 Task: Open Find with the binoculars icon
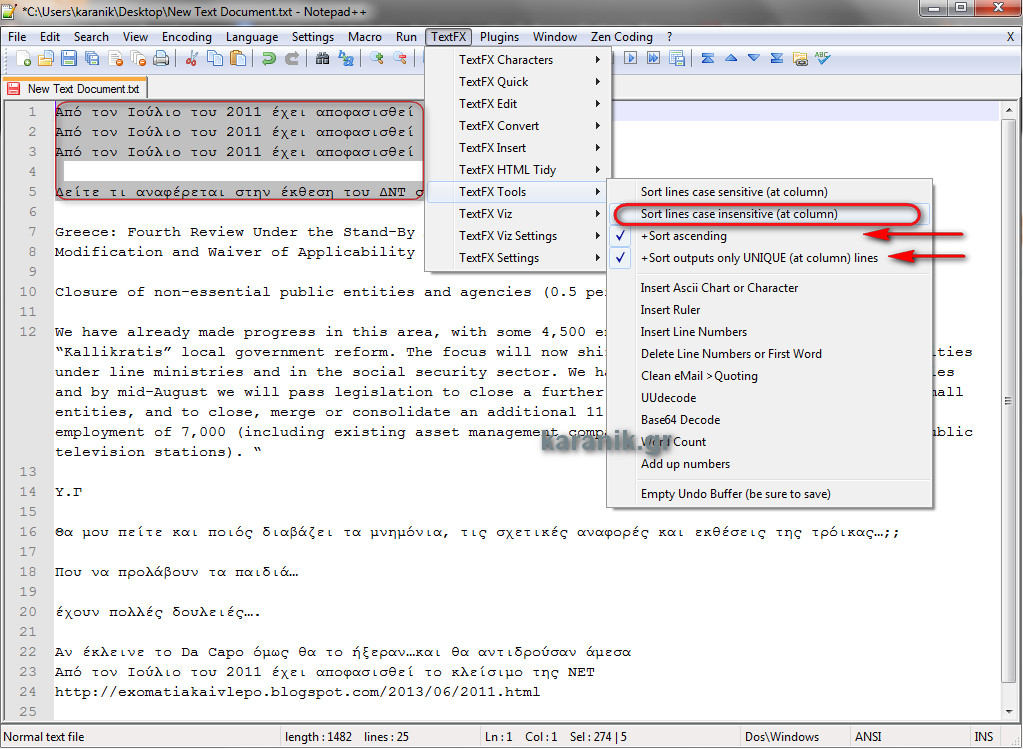click(323, 58)
